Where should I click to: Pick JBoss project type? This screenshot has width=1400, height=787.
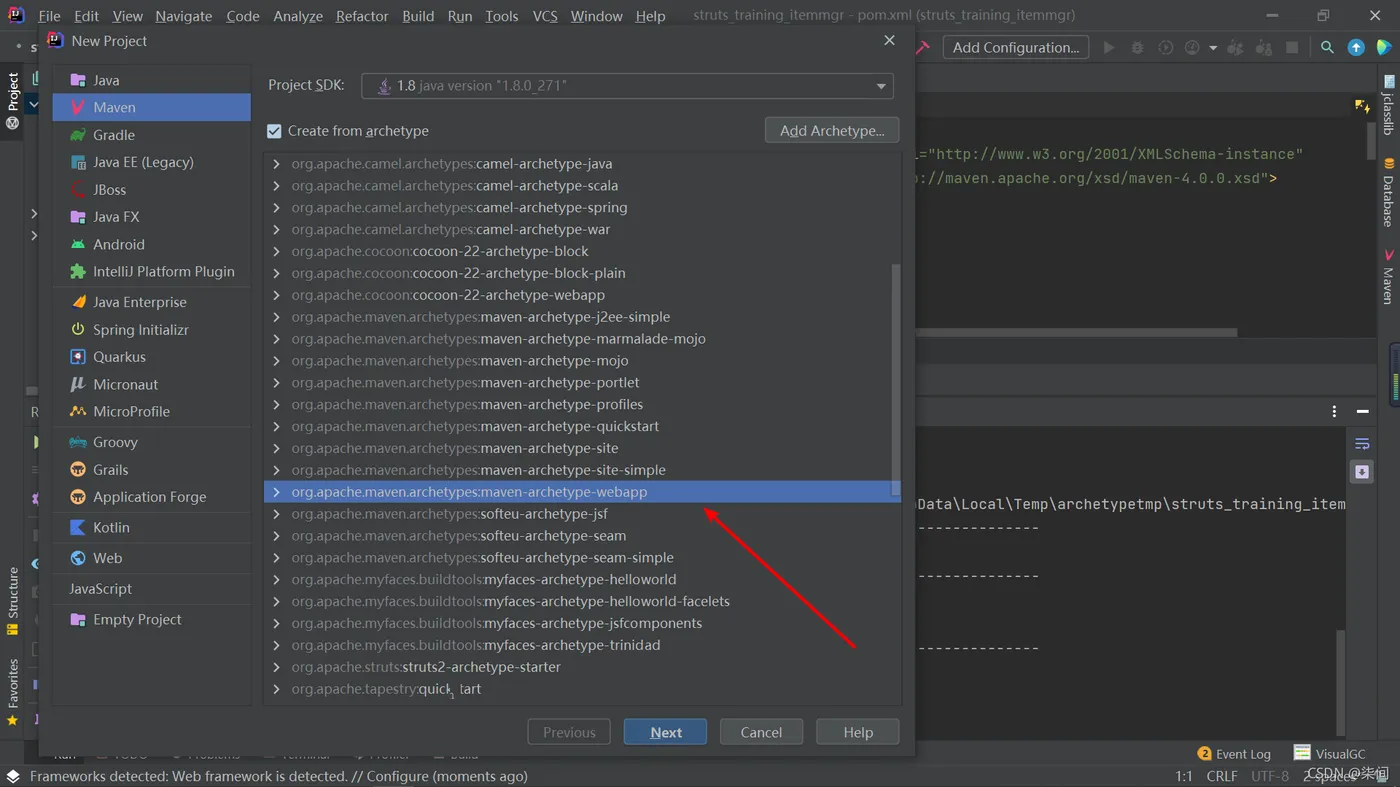coord(151,189)
